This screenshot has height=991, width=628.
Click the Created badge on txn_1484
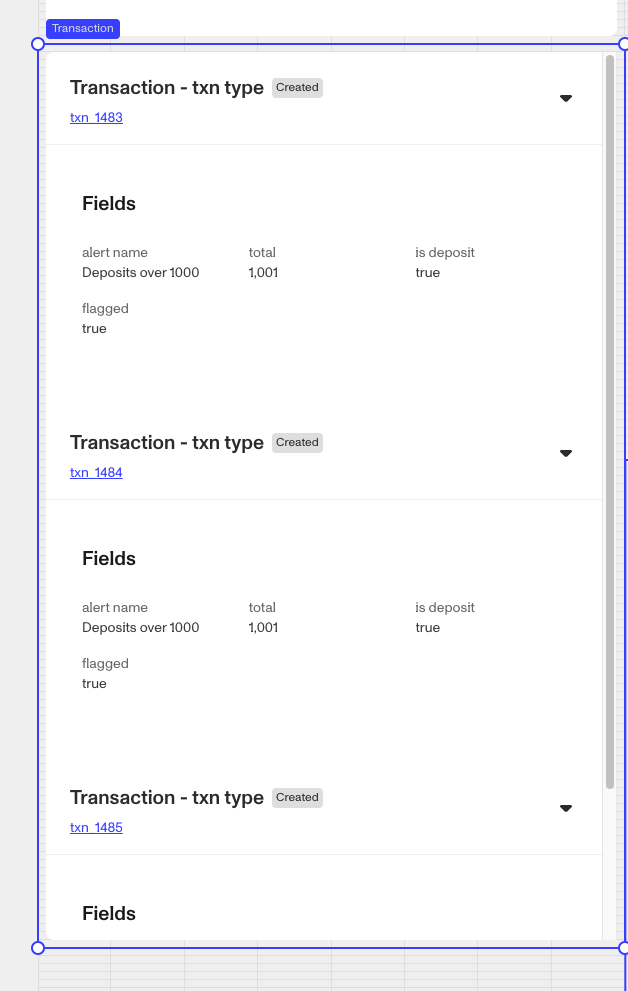tap(298, 443)
